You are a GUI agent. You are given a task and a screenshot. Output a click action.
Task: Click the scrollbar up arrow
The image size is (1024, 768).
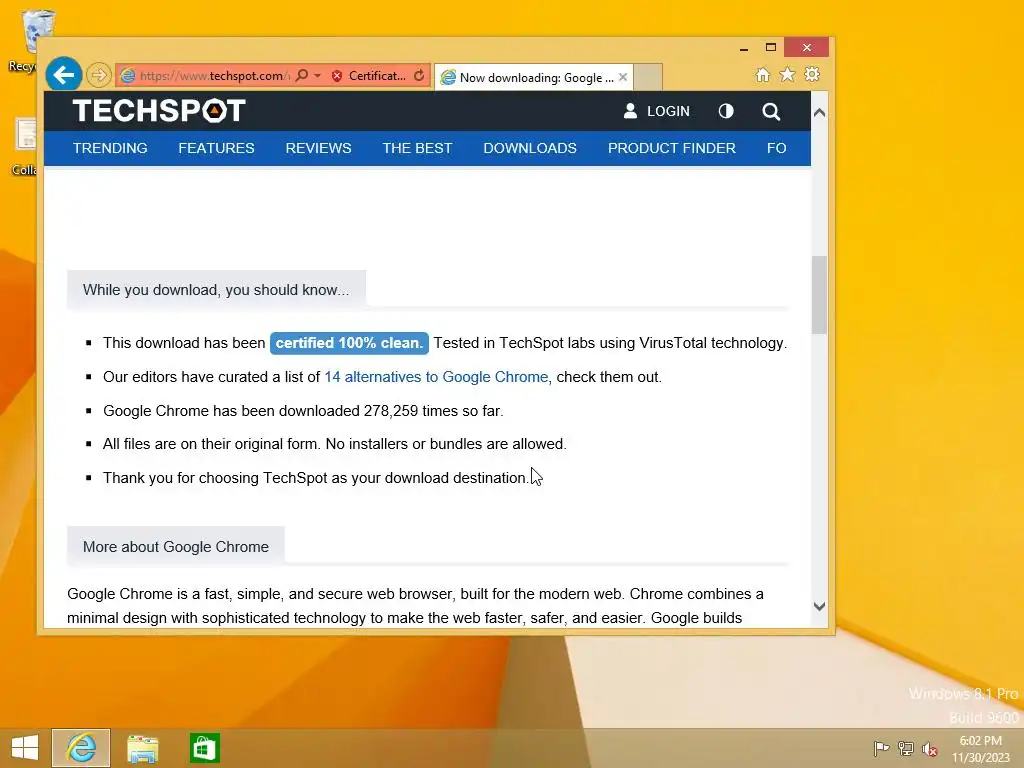[819, 112]
